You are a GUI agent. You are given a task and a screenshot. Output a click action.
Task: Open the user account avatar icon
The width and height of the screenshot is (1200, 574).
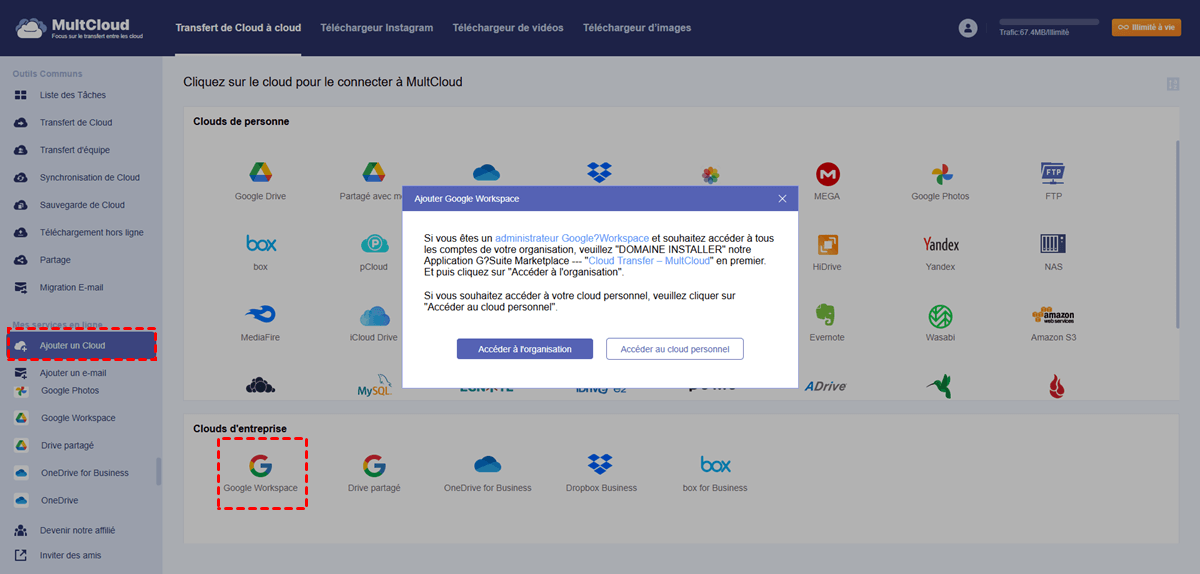(967, 28)
